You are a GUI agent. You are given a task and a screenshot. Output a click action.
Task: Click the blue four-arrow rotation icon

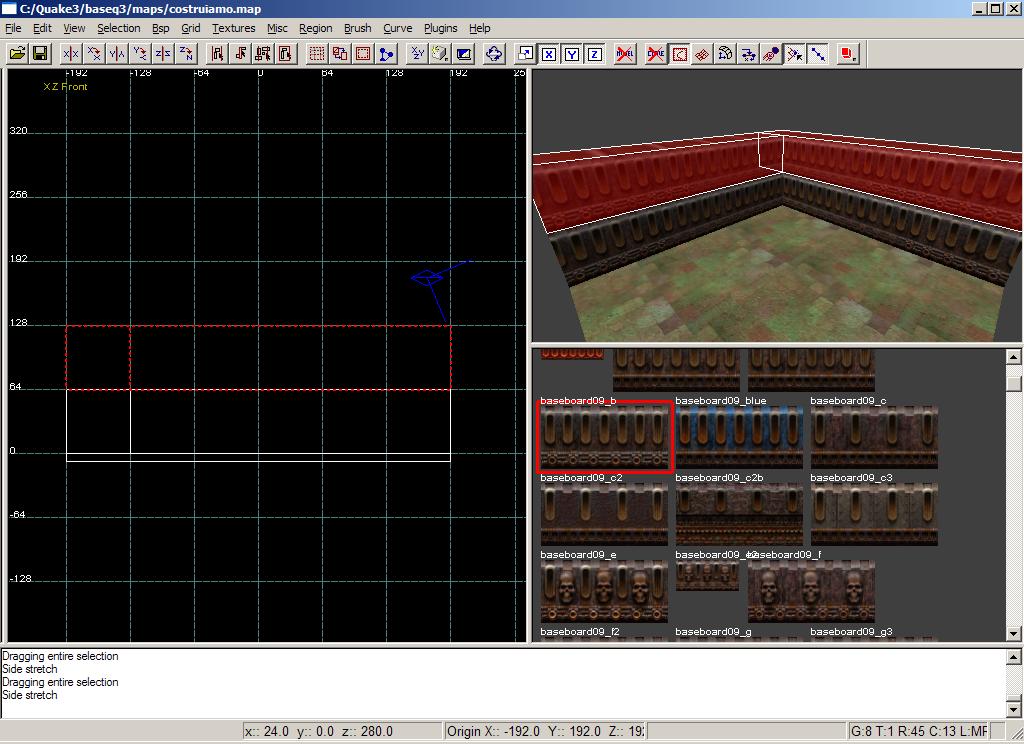coord(494,54)
